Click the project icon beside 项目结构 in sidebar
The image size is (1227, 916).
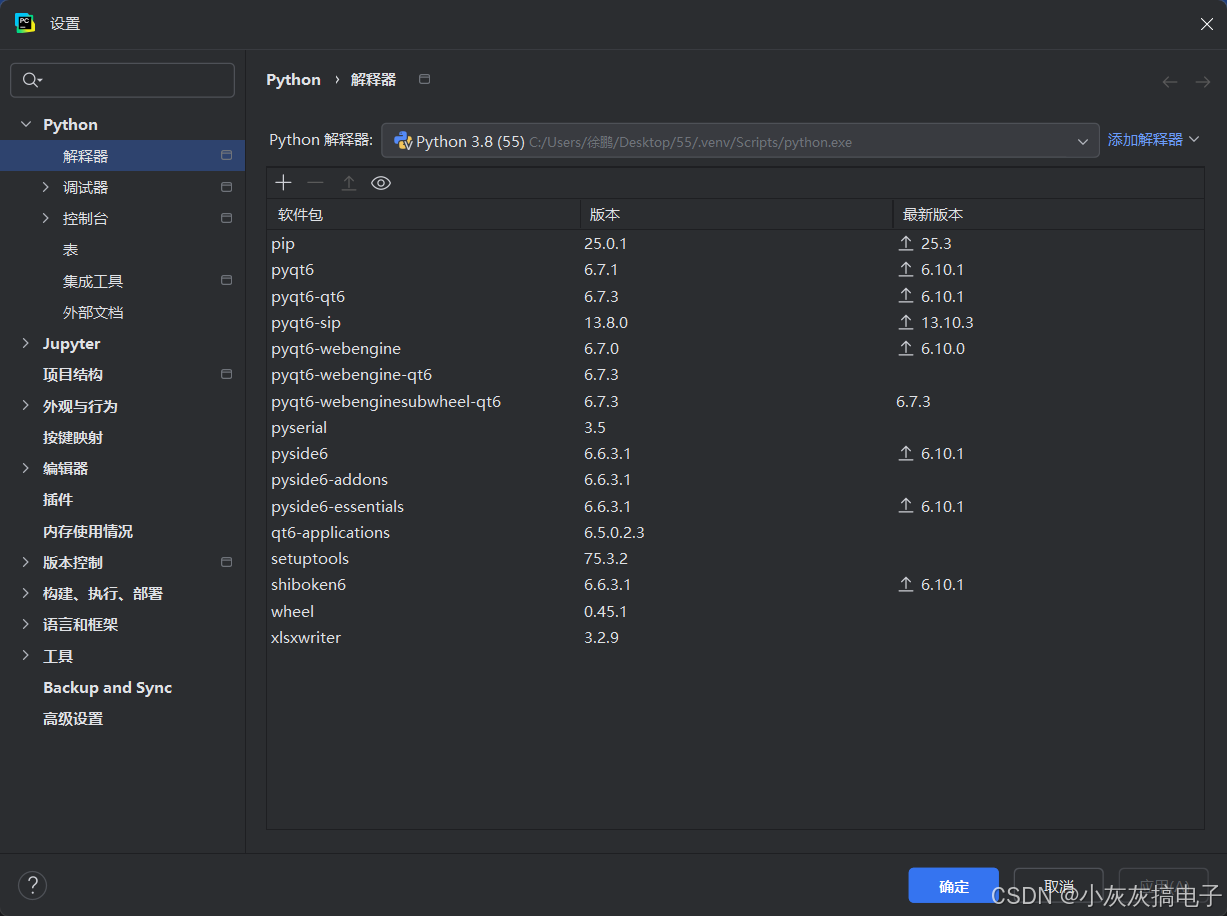coord(226,374)
